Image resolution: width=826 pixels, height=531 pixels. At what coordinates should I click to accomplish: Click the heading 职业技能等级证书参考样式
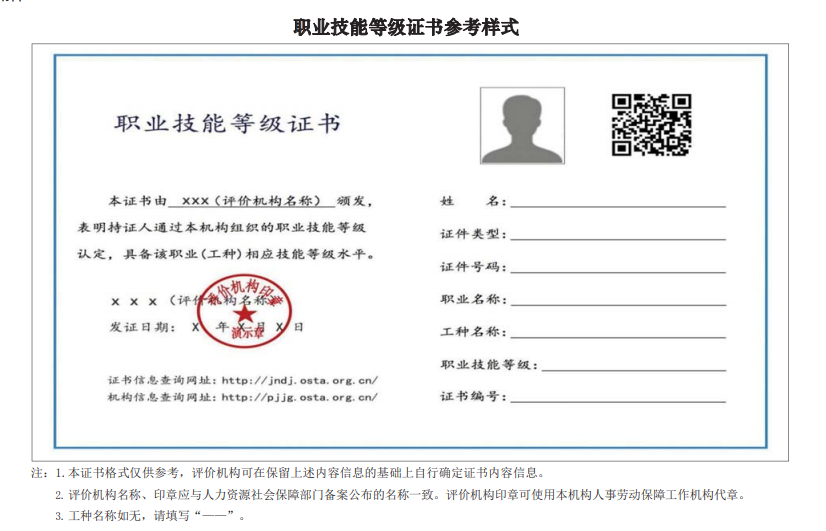406,27
